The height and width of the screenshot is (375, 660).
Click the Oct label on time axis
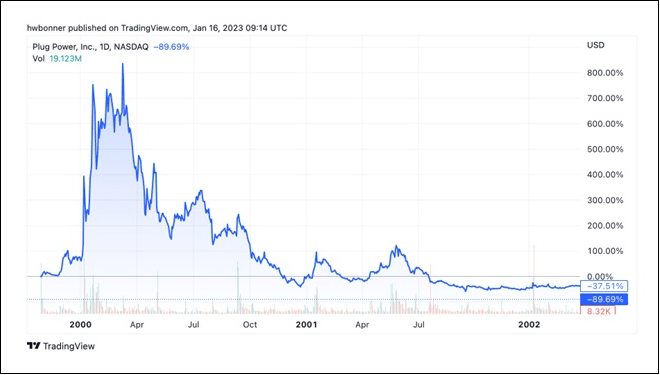pyautogui.click(x=250, y=325)
